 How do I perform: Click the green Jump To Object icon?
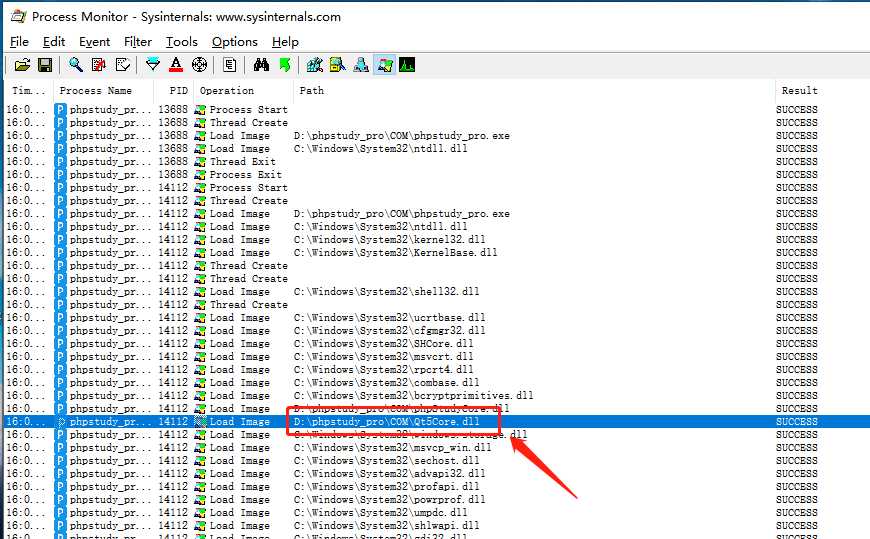[285, 66]
